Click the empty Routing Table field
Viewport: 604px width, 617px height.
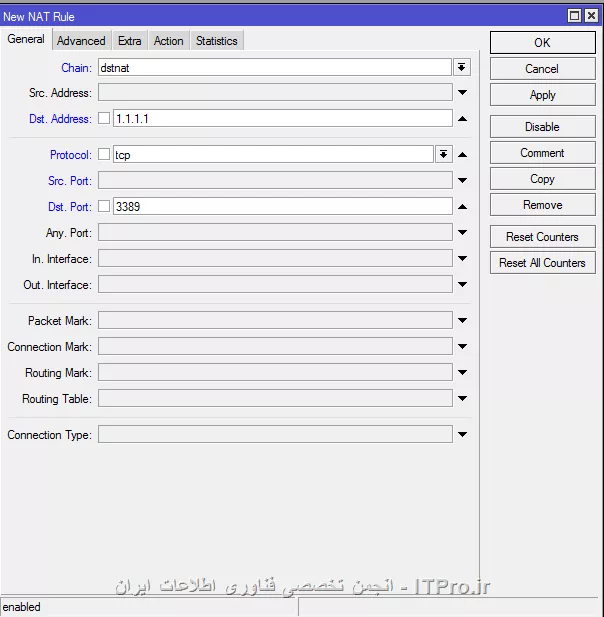275,398
